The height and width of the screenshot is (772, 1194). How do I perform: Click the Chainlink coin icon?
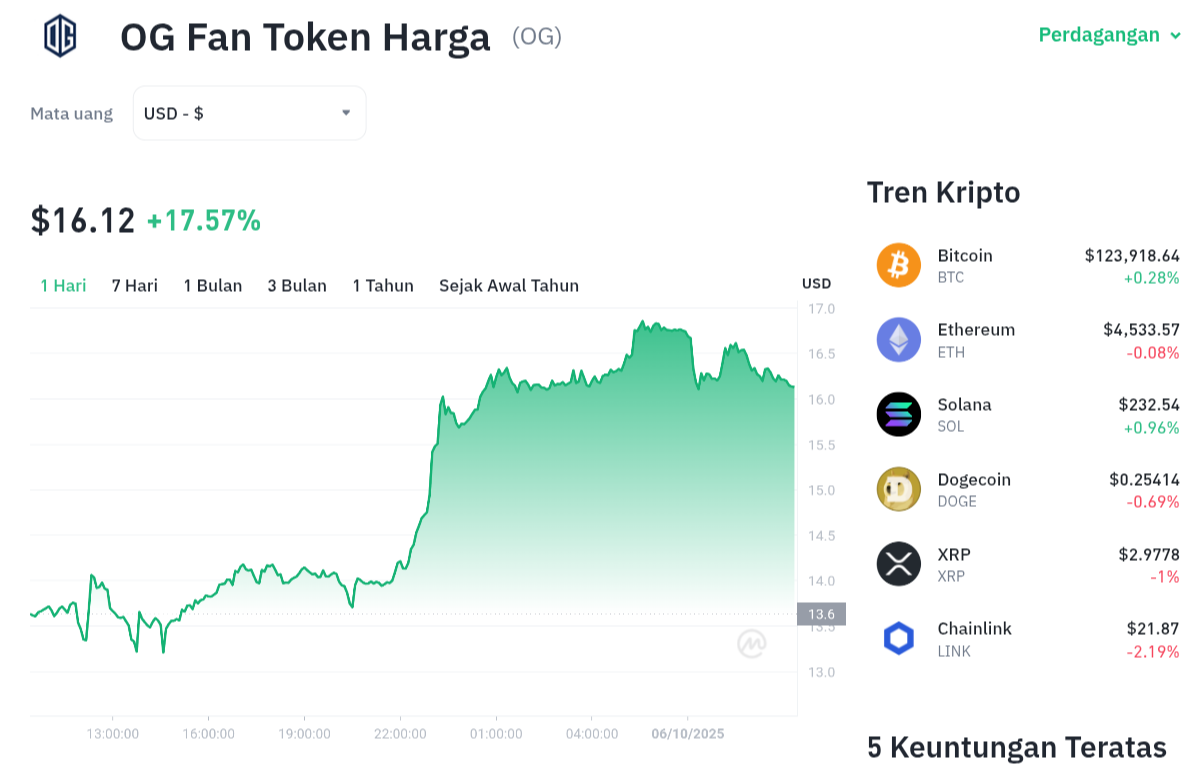click(898, 638)
